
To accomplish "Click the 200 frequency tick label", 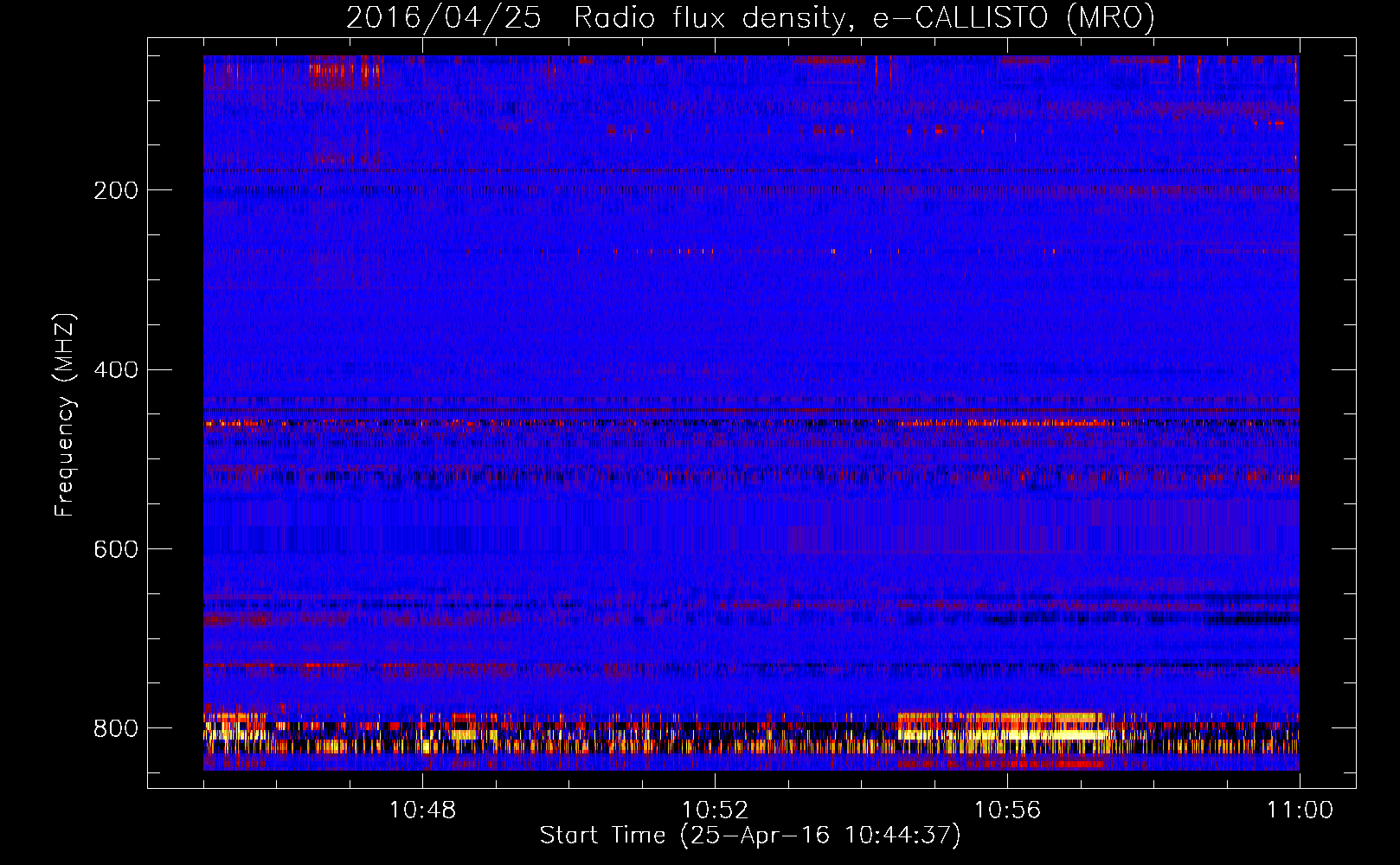I will (116, 190).
